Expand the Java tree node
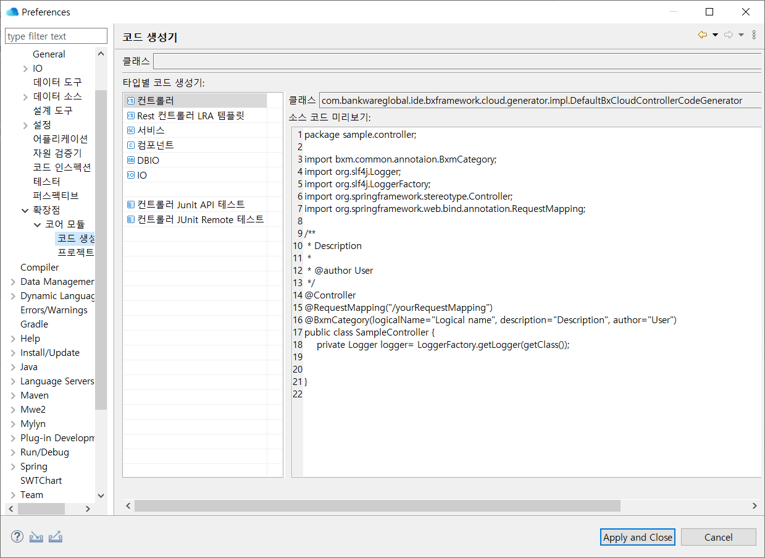Image resolution: width=765 pixels, height=558 pixels. (x=13, y=367)
